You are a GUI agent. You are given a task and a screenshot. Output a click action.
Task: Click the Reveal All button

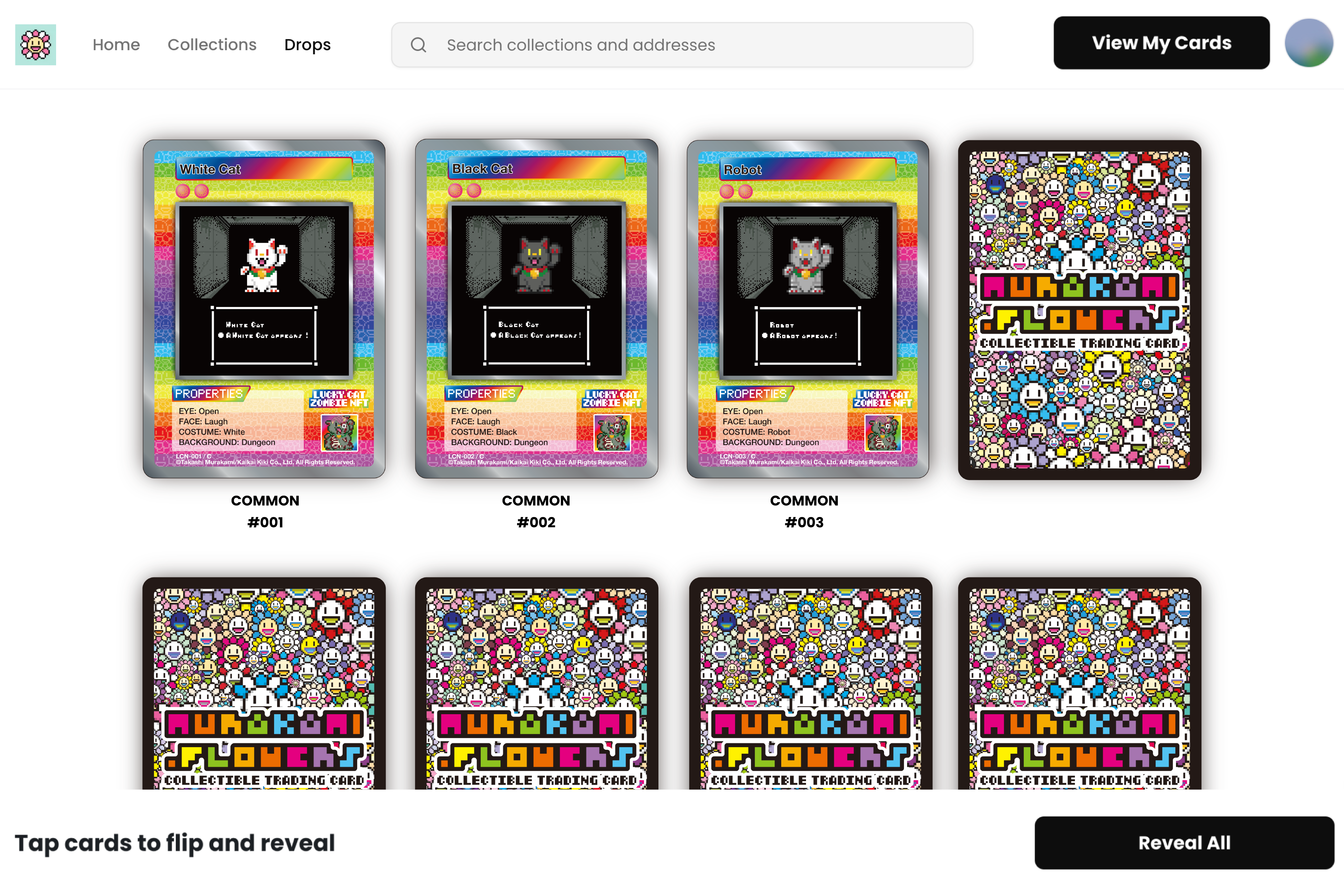click(x=1184, y=842)
